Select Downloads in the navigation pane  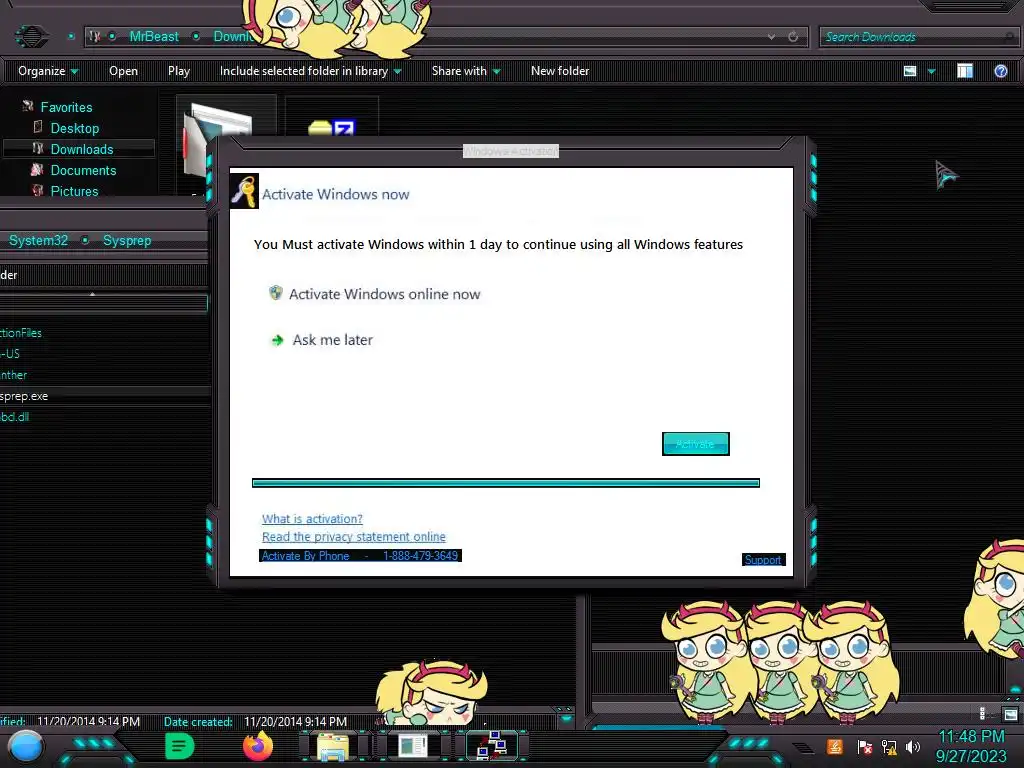coord(82,149)
